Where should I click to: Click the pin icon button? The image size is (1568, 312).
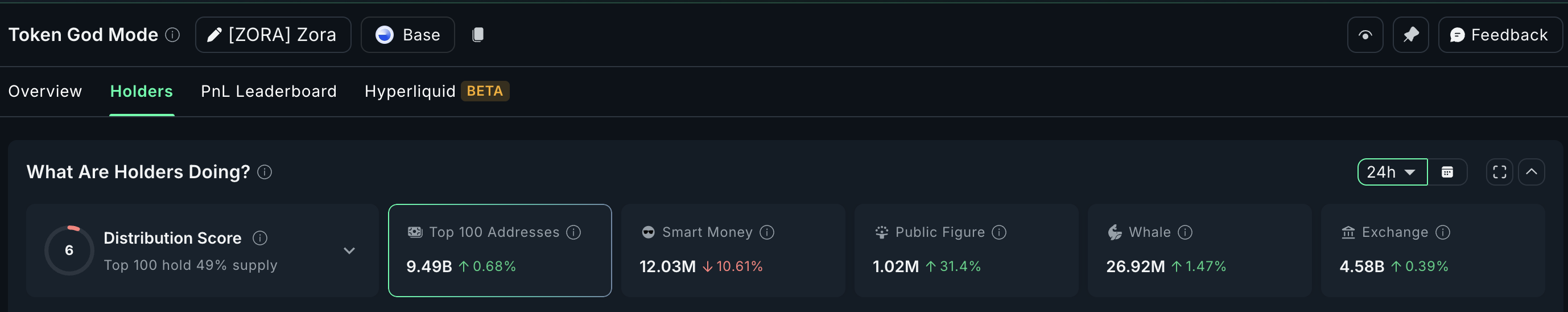click(1410, 35)
